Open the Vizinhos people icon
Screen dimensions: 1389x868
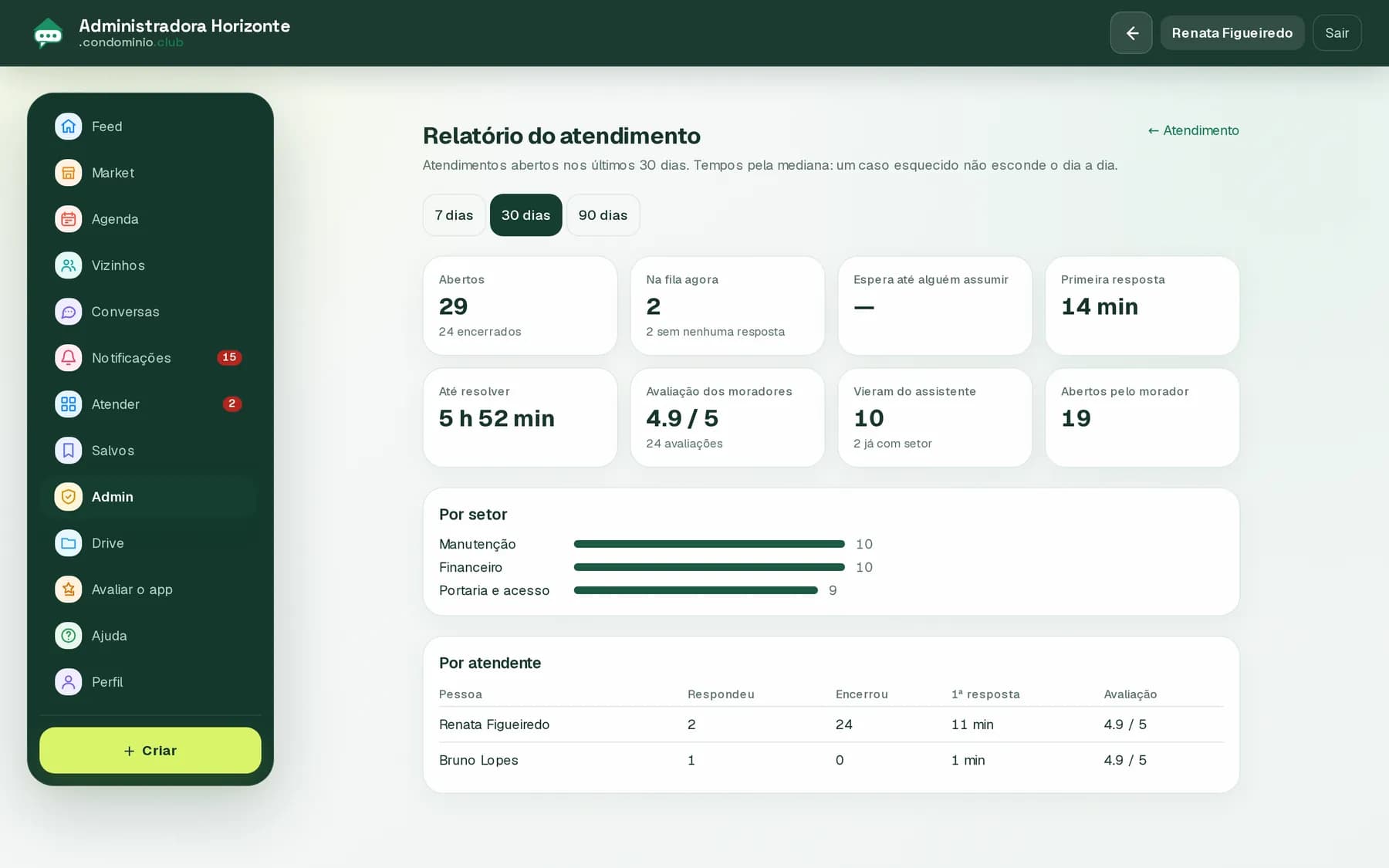[x=69, y=265]
